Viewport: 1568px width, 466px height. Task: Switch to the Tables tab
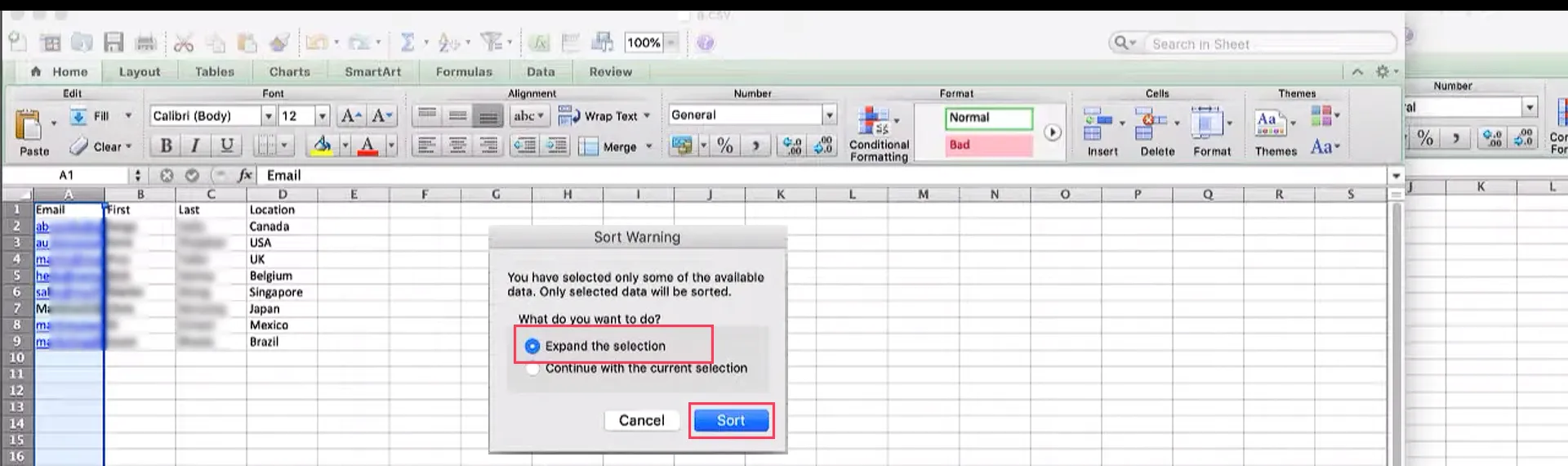pyautogui.click(x=215, y=72)
